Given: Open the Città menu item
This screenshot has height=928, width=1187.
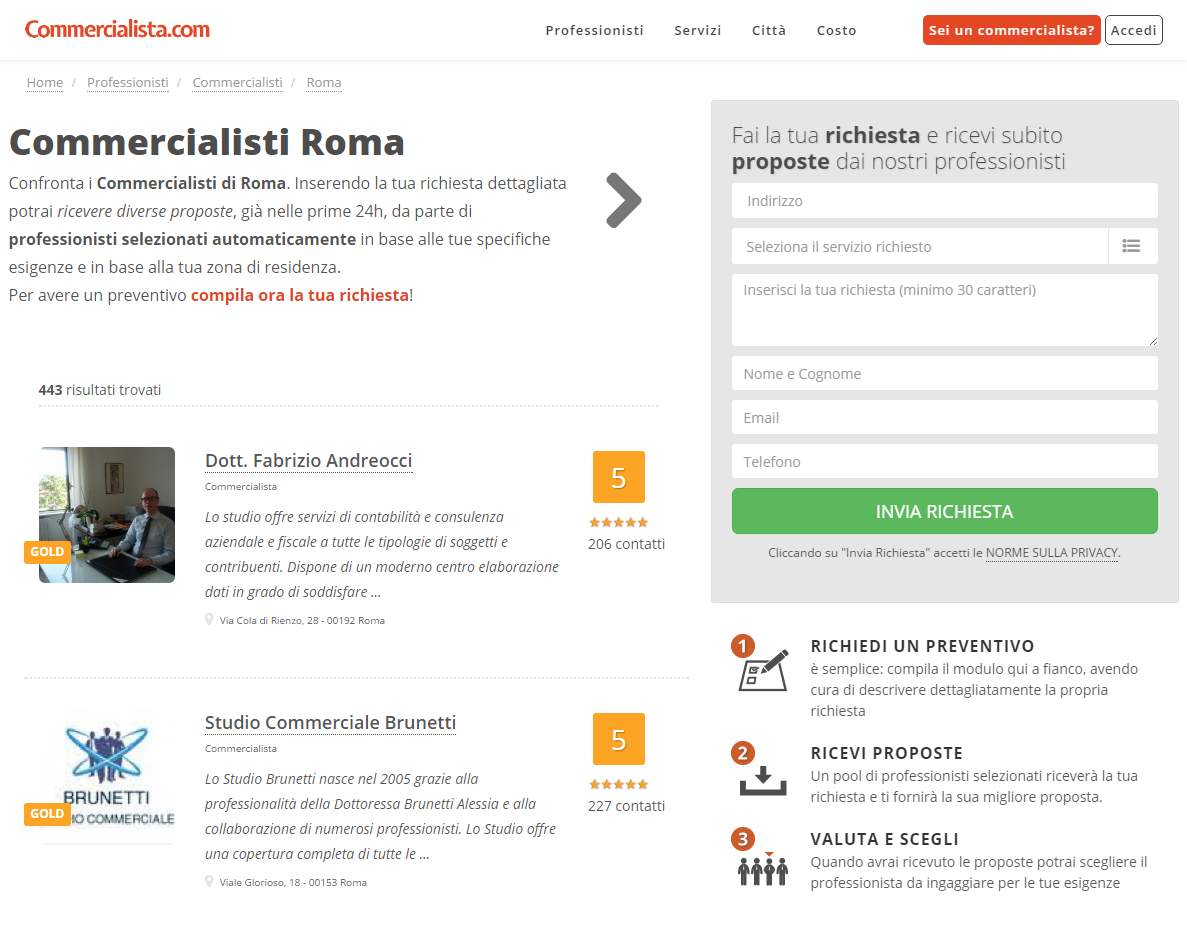Looking at the screenshot, I should tap(769, 30).
